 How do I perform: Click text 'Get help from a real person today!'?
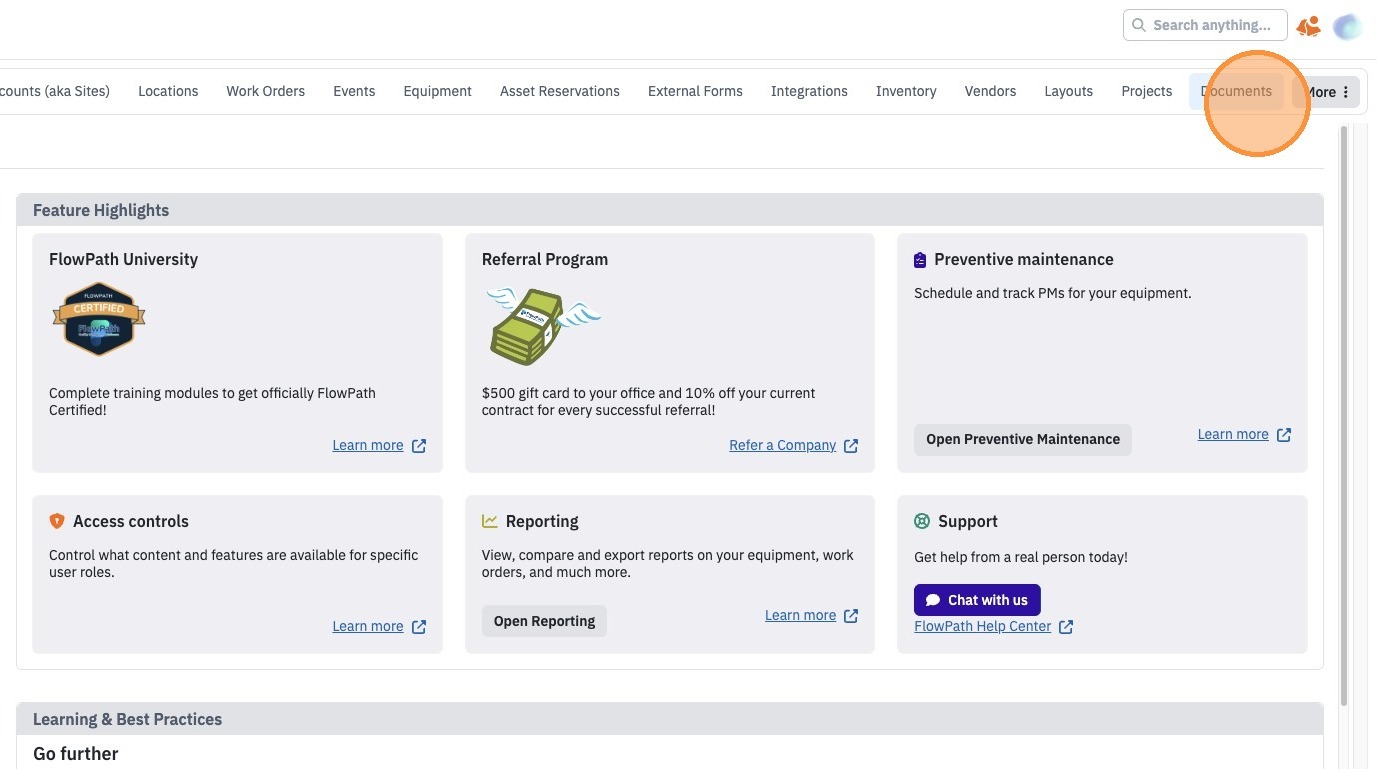[1021, 558]
